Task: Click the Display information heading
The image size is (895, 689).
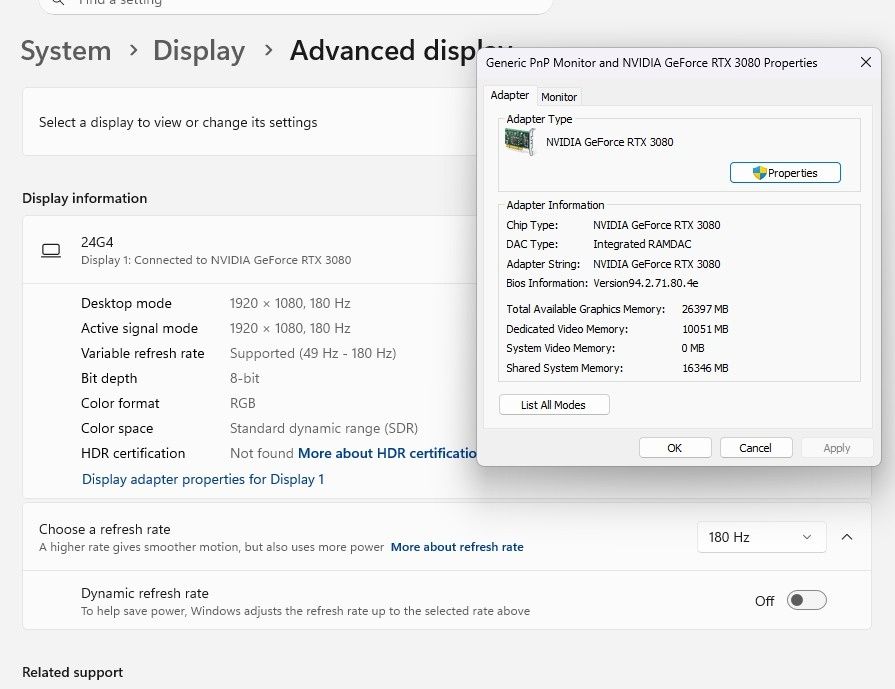Action: point(84,199)
